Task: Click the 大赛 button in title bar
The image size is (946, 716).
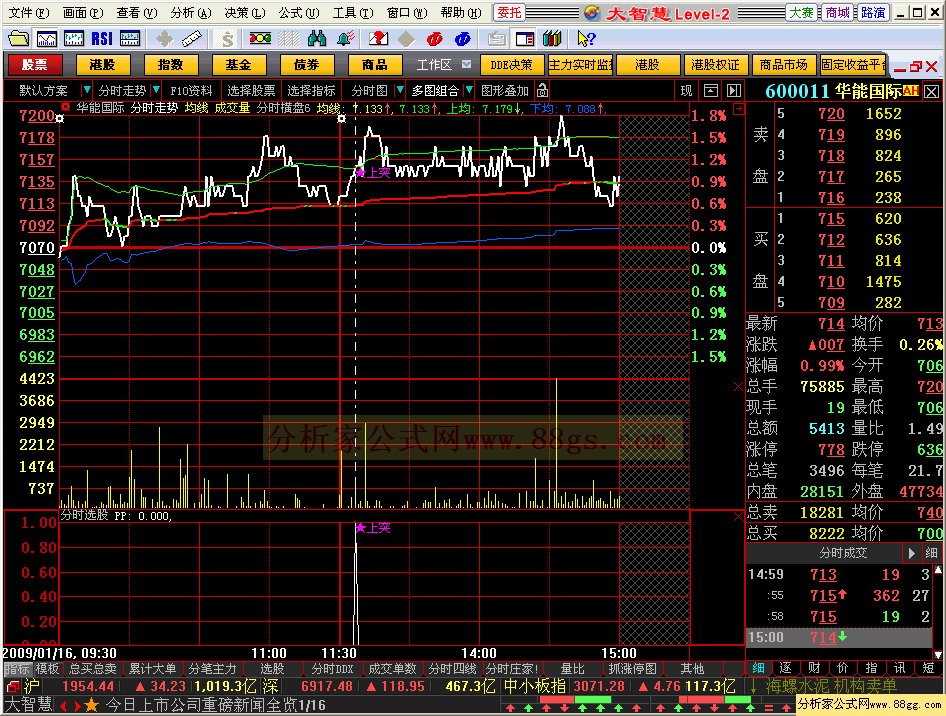Action: [801, 13]
